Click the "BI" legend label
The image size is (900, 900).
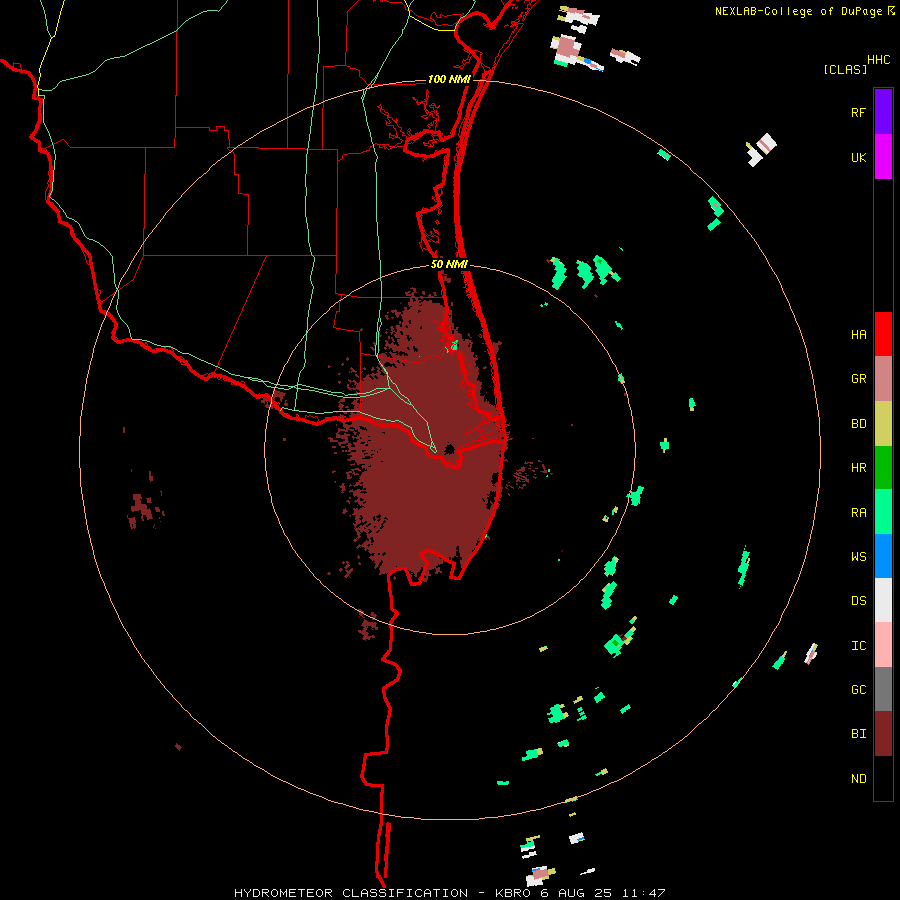[x=858, y=734]
